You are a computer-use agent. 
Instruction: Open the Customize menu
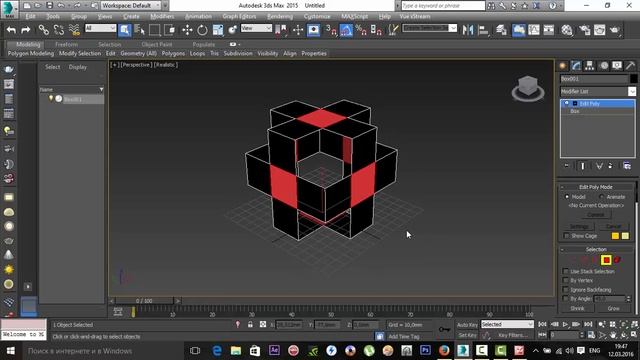[x=317, y=16]
